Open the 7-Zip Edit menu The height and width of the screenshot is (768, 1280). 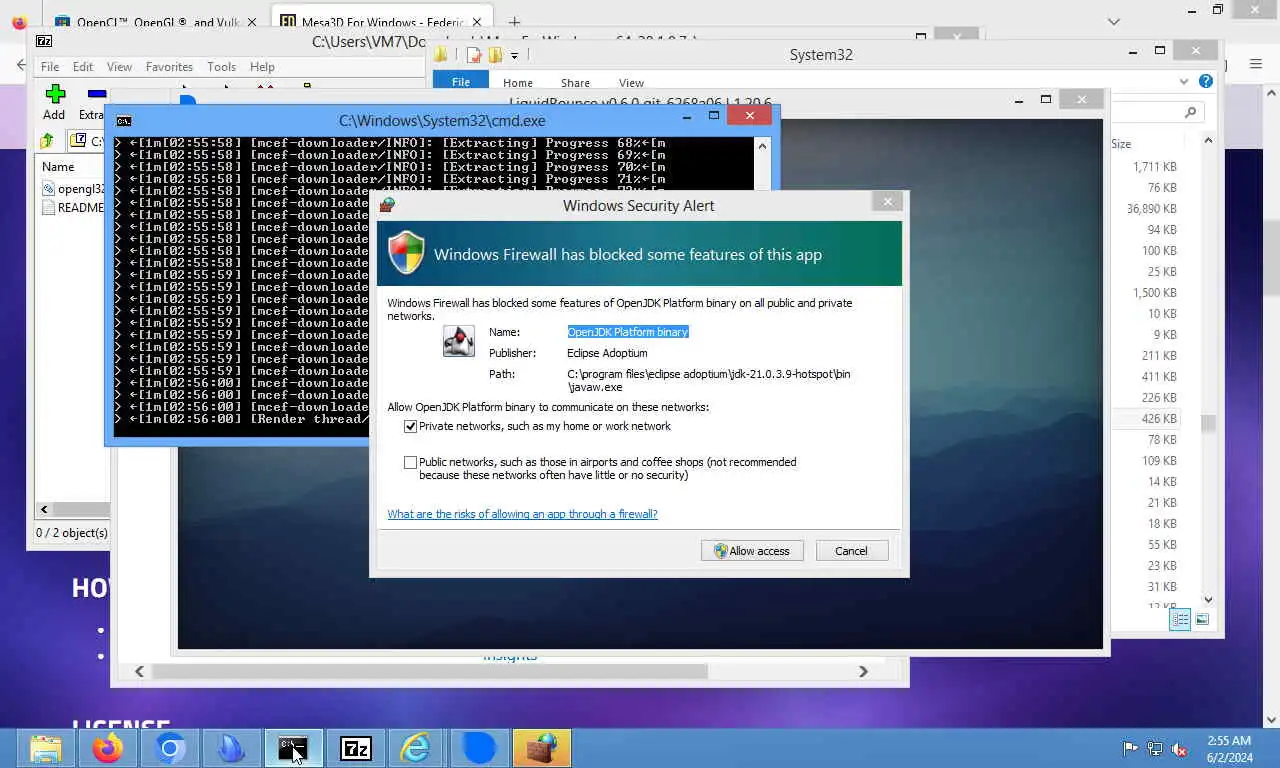tap(83, 67)
